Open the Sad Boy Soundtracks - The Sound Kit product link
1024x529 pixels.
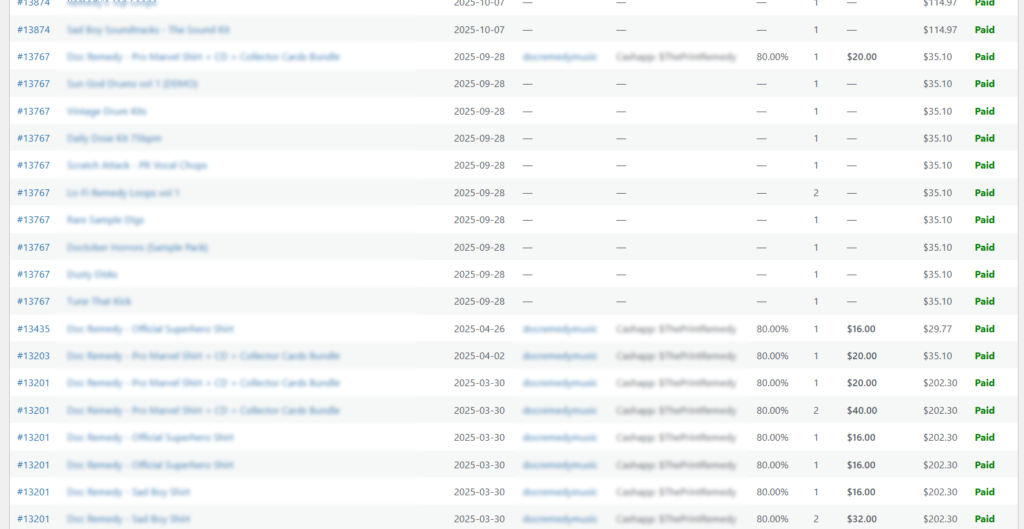coord(148,30)
